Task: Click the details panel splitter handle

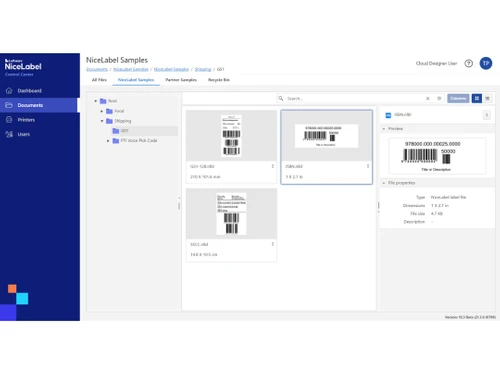Action: tap(378, 206)
